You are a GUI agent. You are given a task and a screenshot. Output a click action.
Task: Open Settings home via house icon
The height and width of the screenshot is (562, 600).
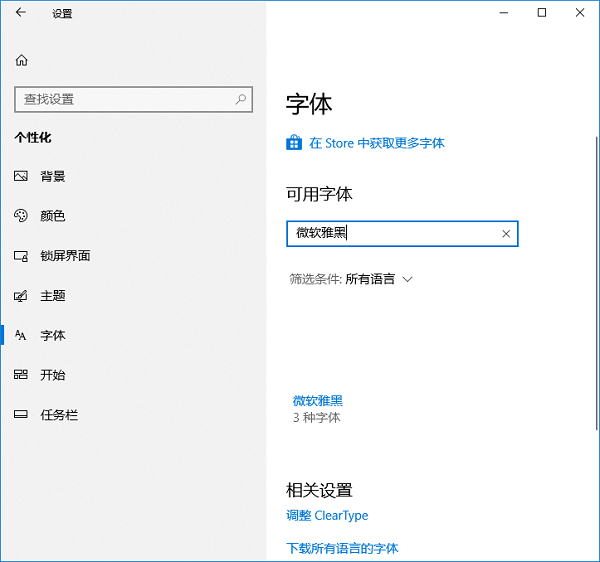pos(21,60)
